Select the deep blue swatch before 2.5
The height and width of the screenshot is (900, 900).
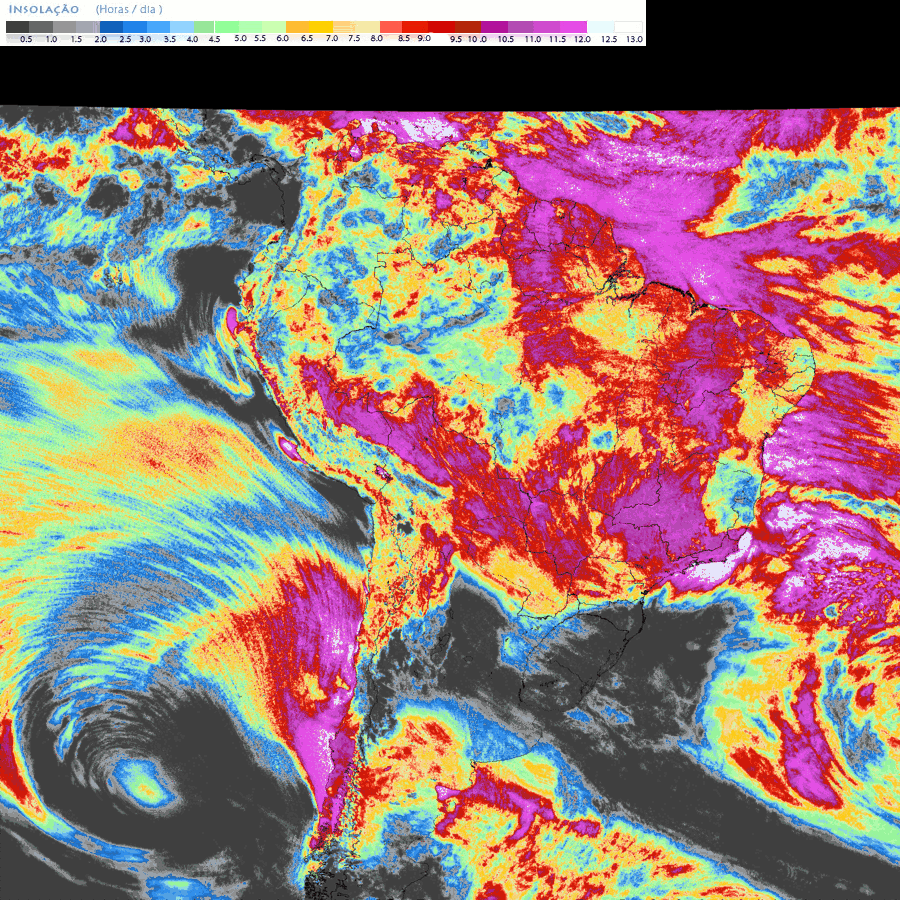coord(111,27)
